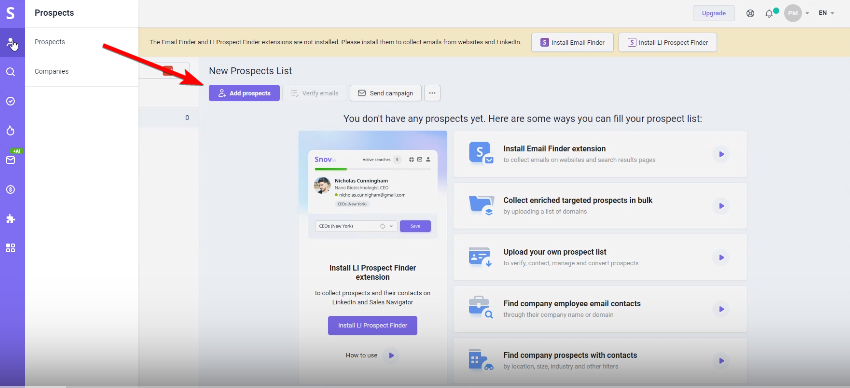
Task: Click Install LI Prospect Finder banner button
Action: pos(667,42)
